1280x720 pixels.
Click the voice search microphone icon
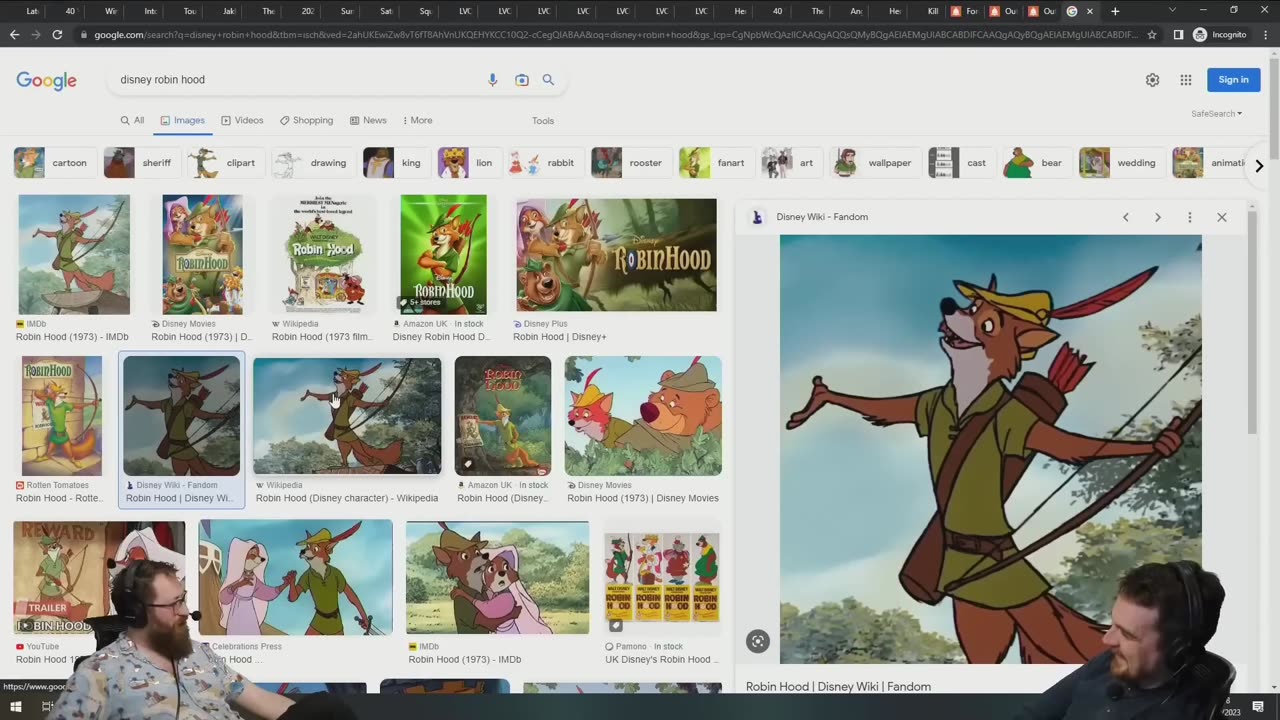(492, 80)
